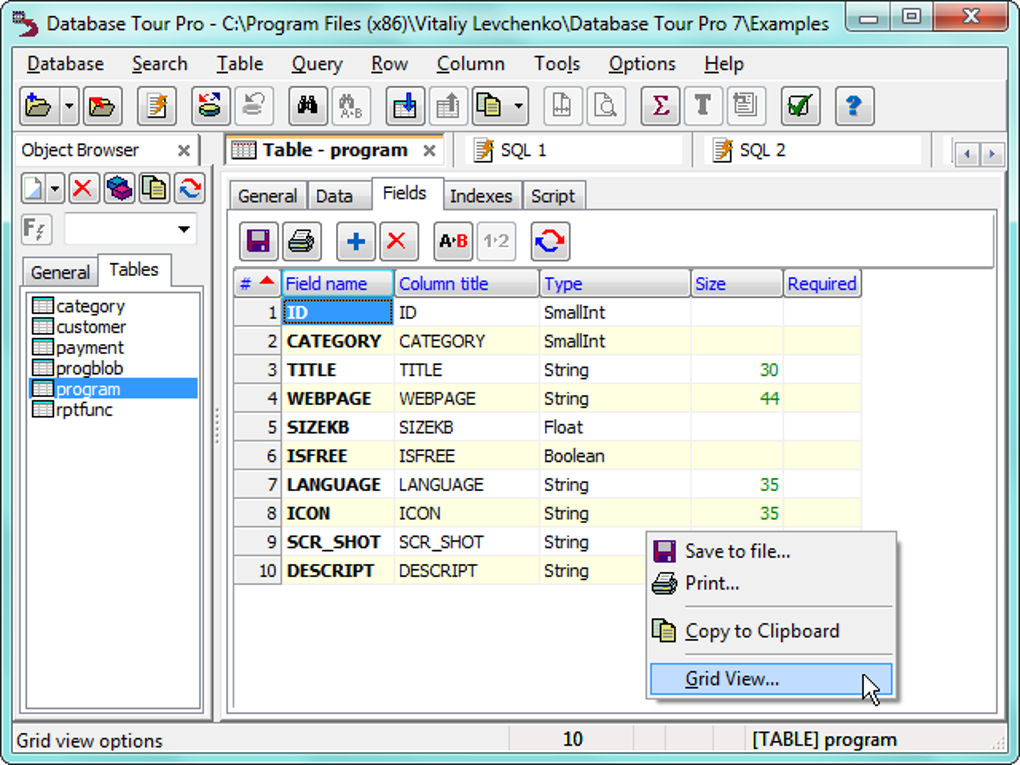Open the Sigma aggregate functions tool
The width and height of the screenshot is (1020, 765).
tap(659, 105)
